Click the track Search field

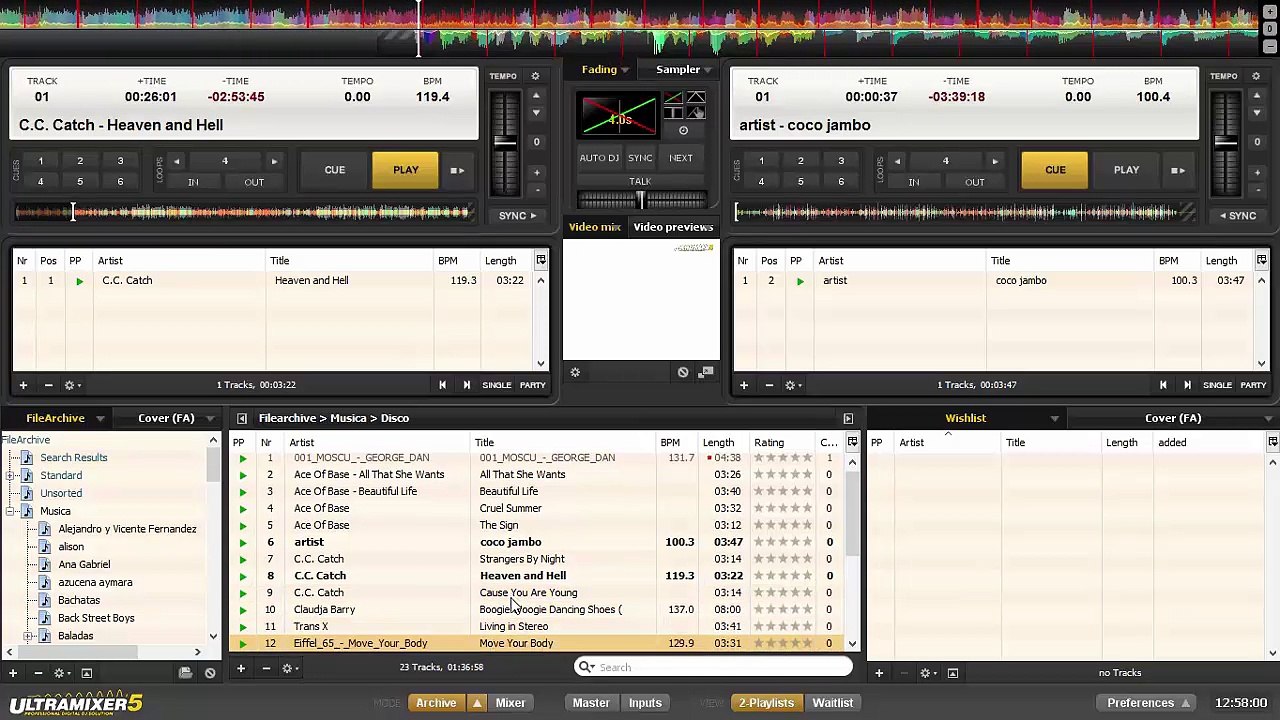pos(714,667)
